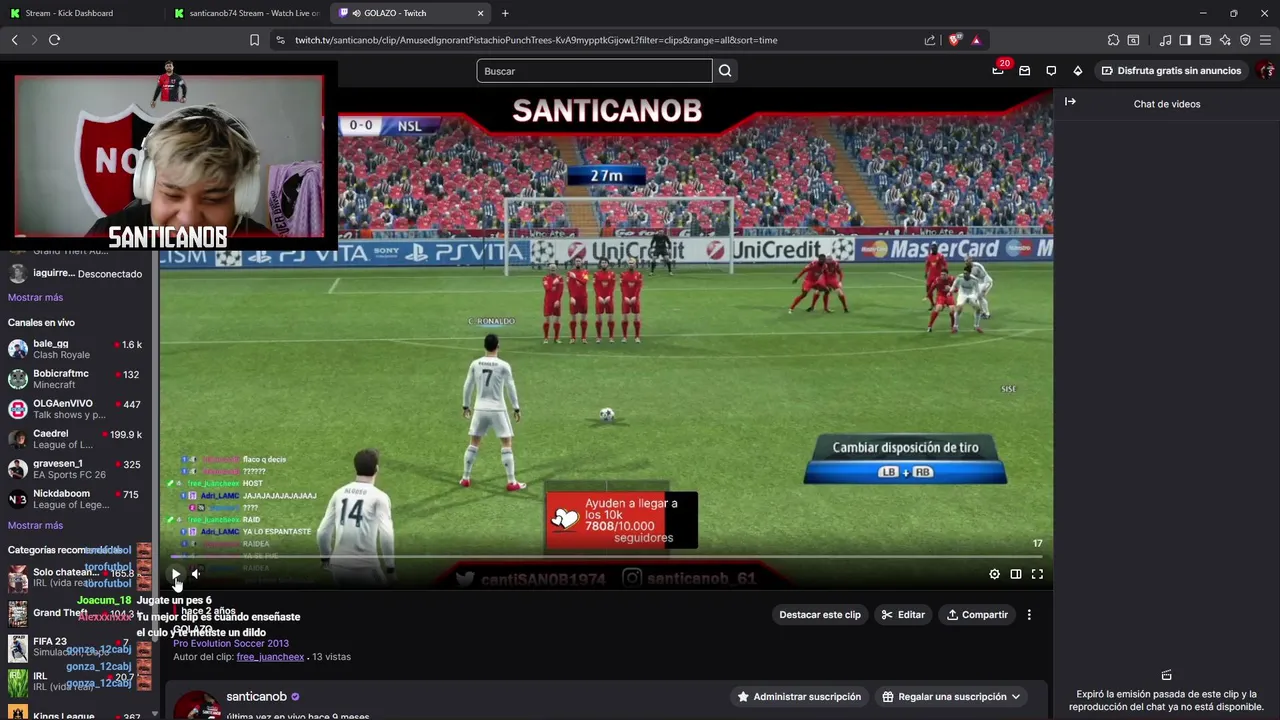Open share page icon in address bar
Image resolution: width=1280 pixels, height=720 pixels.
click(930, 40)
